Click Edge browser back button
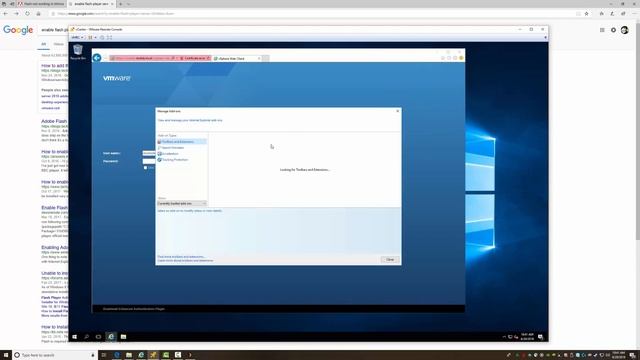 pyautogui.click(x=6, y=13)
